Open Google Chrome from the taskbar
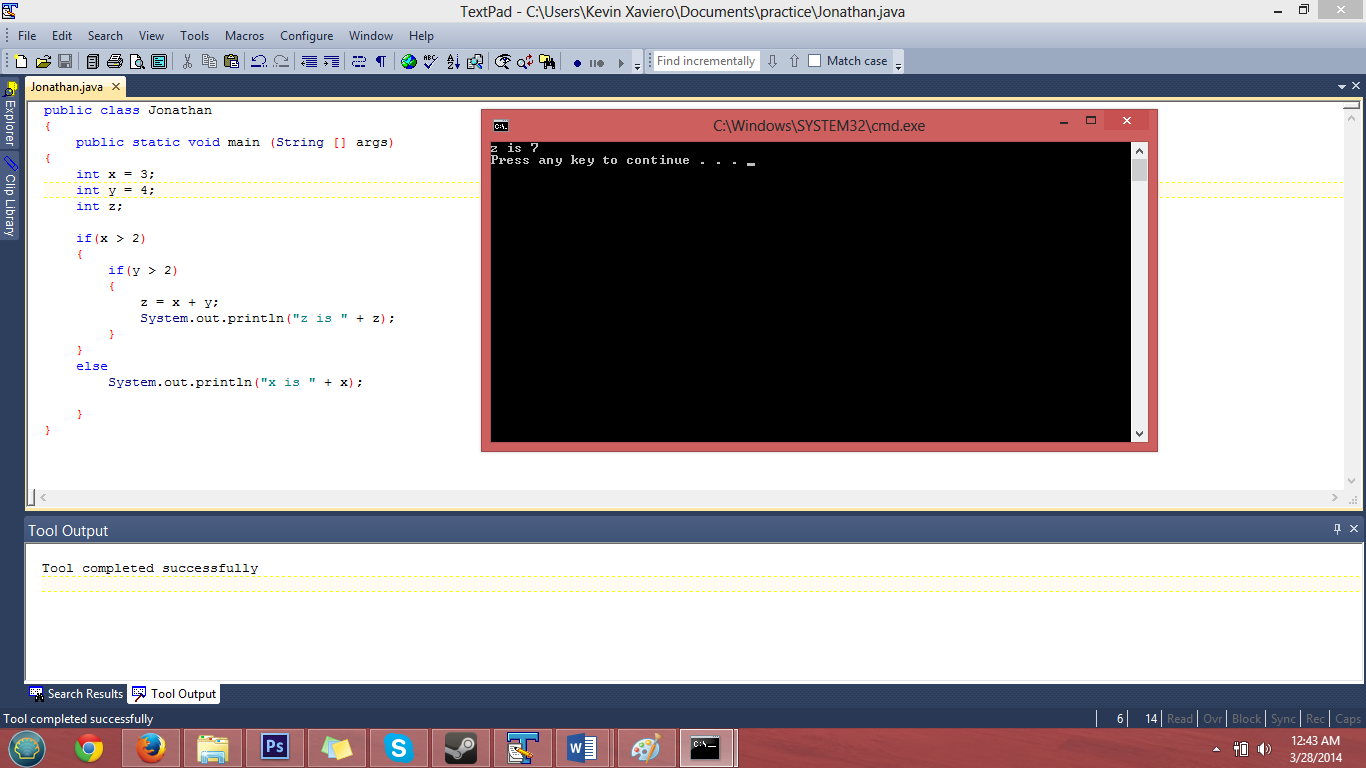 89,747
